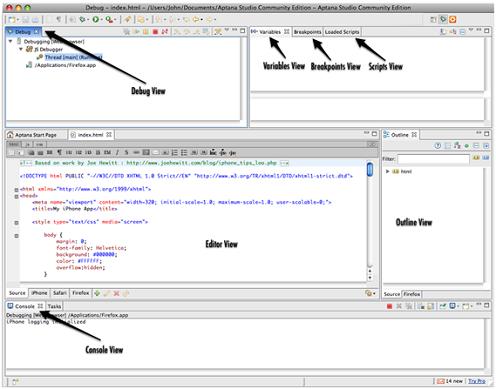Close the index.html editor tab
This screenshot has width=496, height=389.
(x=109, y=135)
